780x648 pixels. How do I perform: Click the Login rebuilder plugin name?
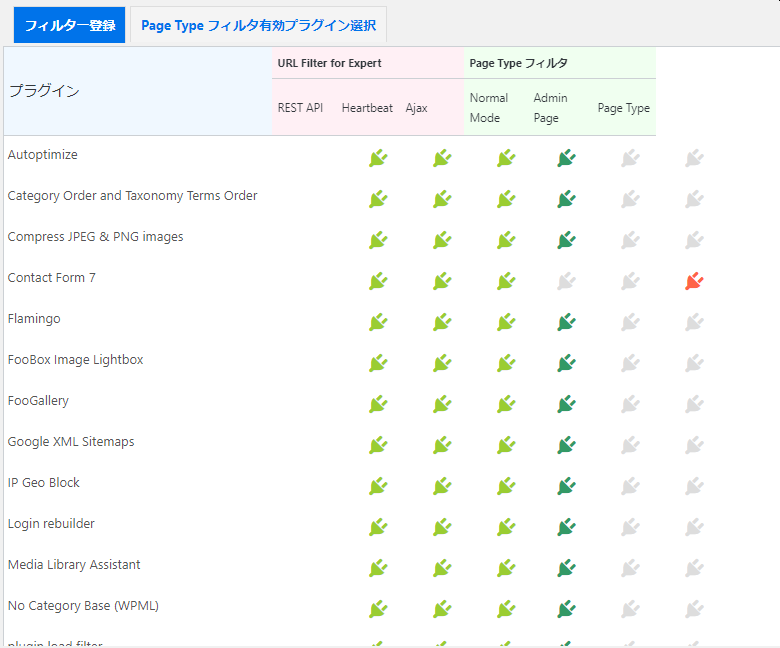click(x=51, y=524)
